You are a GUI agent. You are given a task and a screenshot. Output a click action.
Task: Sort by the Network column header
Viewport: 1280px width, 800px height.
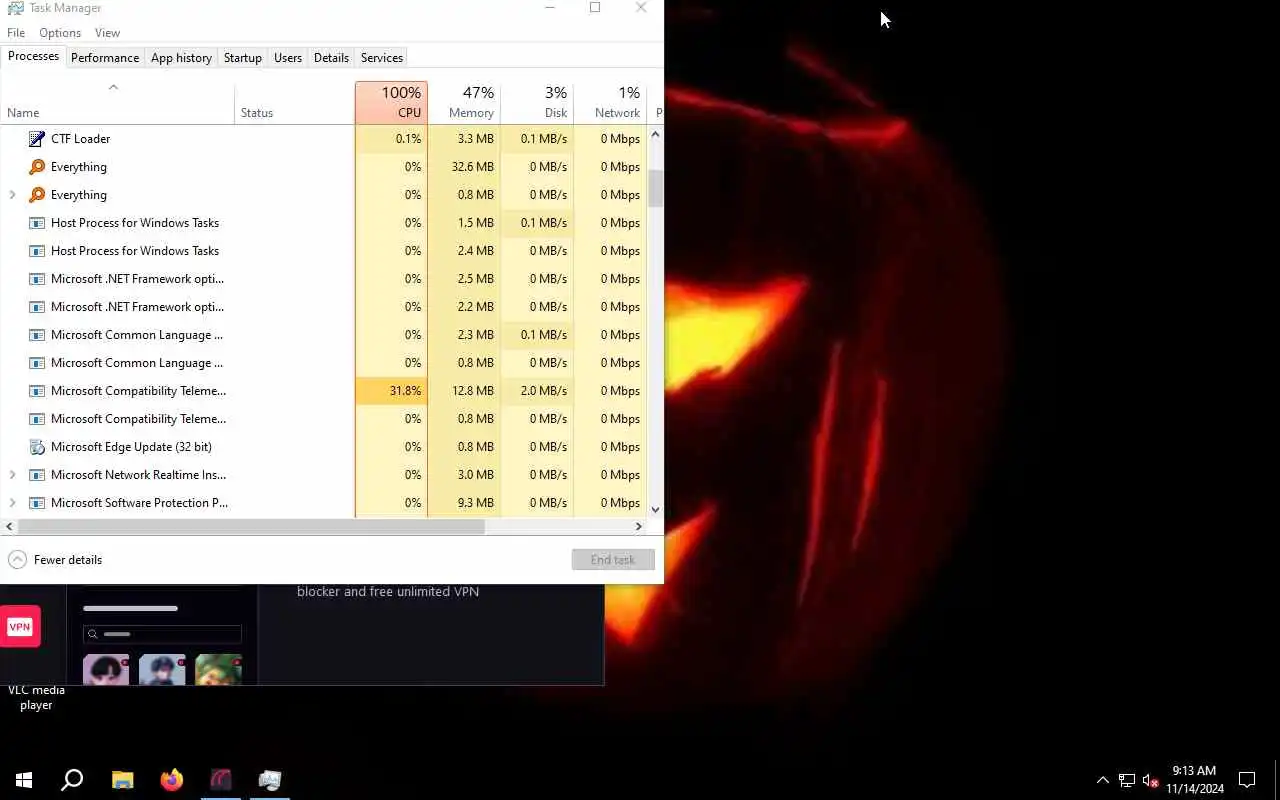[x=610, y=102]
